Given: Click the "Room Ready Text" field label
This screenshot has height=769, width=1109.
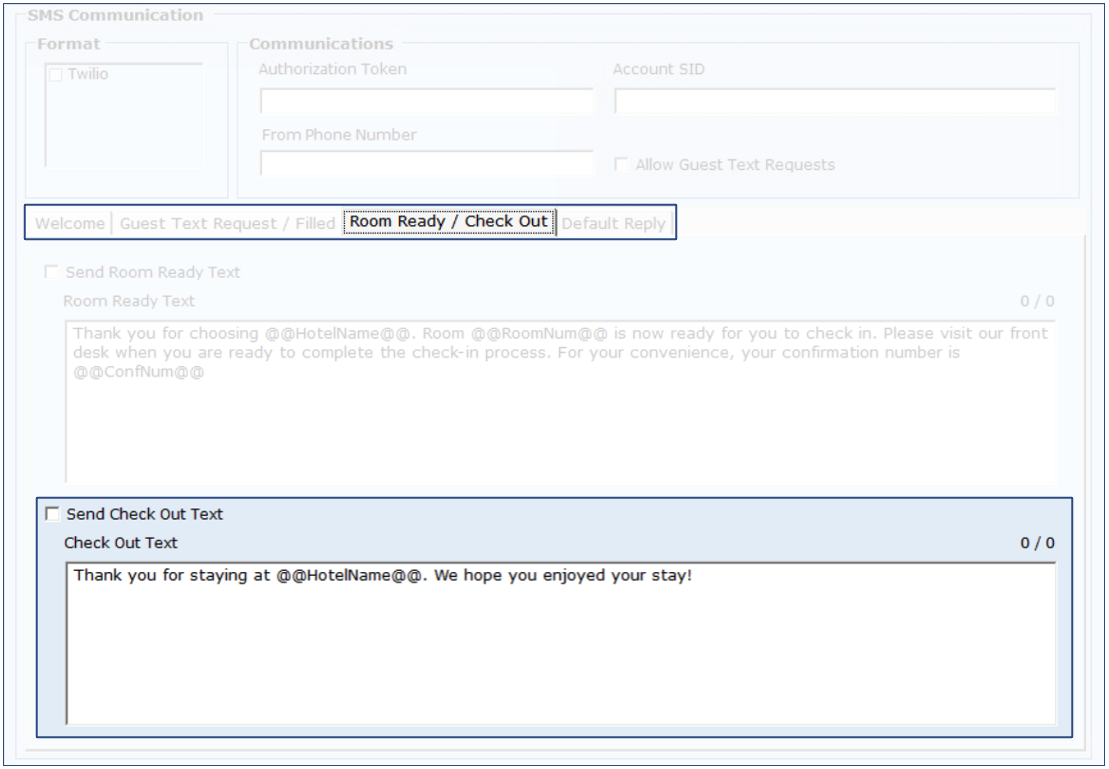Looking at the screenshot, I should click(x=129, y=301).
